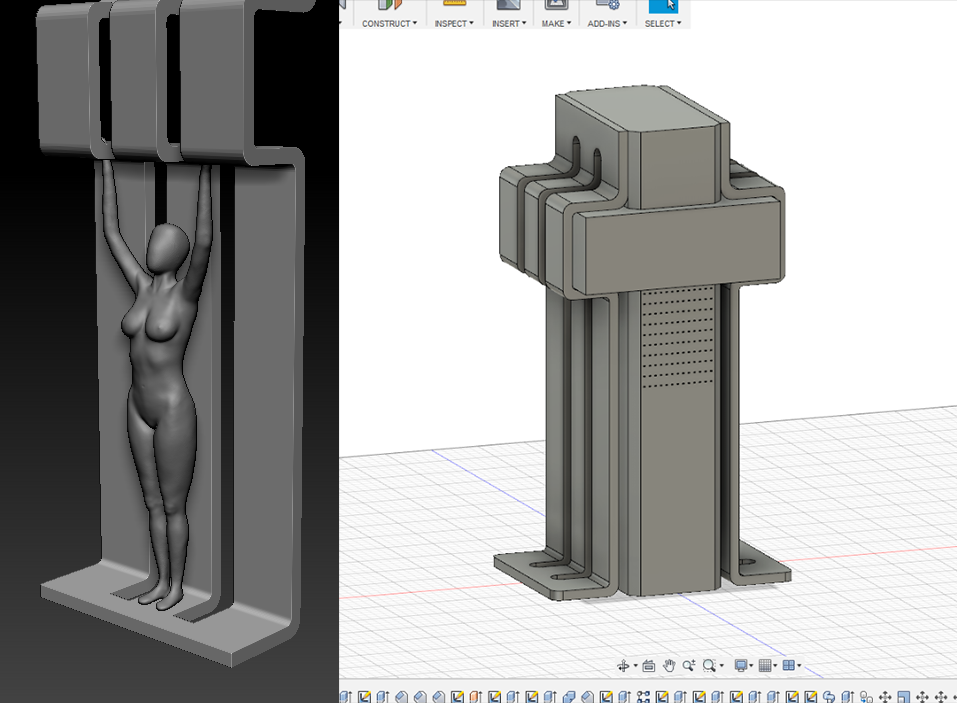The height and width of the screenshot is (703, 957).
Task: Select the Pan hand tool
Action: (x=669, y=666)
